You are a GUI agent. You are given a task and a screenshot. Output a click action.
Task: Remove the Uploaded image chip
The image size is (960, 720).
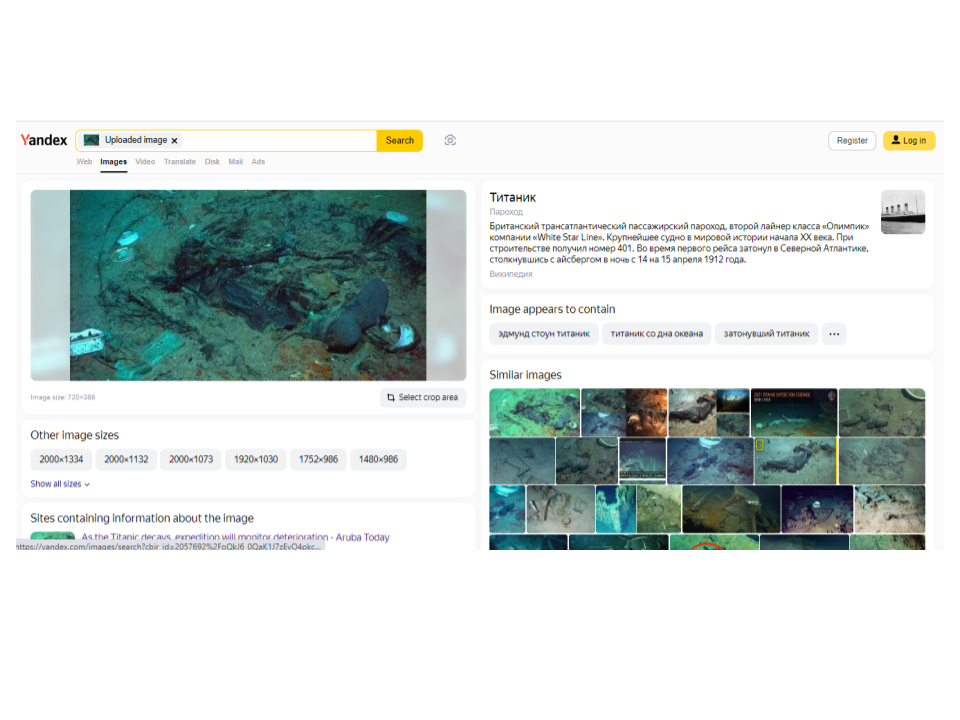pos(175,141)
